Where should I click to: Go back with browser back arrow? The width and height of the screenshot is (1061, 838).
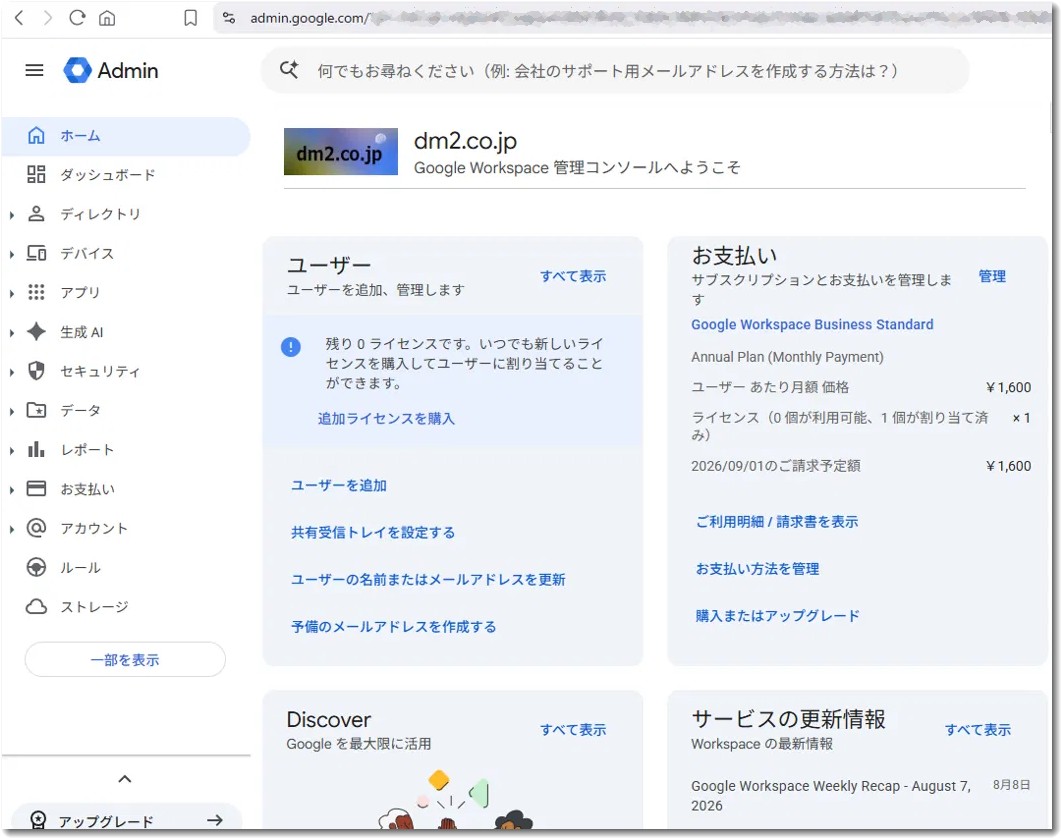(19, 18)
